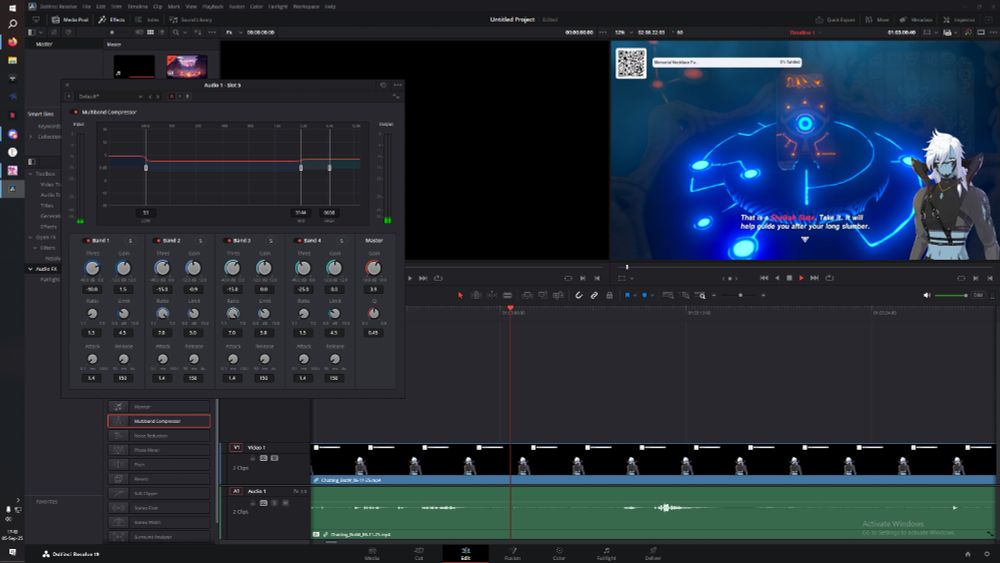Collapse the Open FX tree category
Screen dimensions: 1000x563
click(30, 237)
